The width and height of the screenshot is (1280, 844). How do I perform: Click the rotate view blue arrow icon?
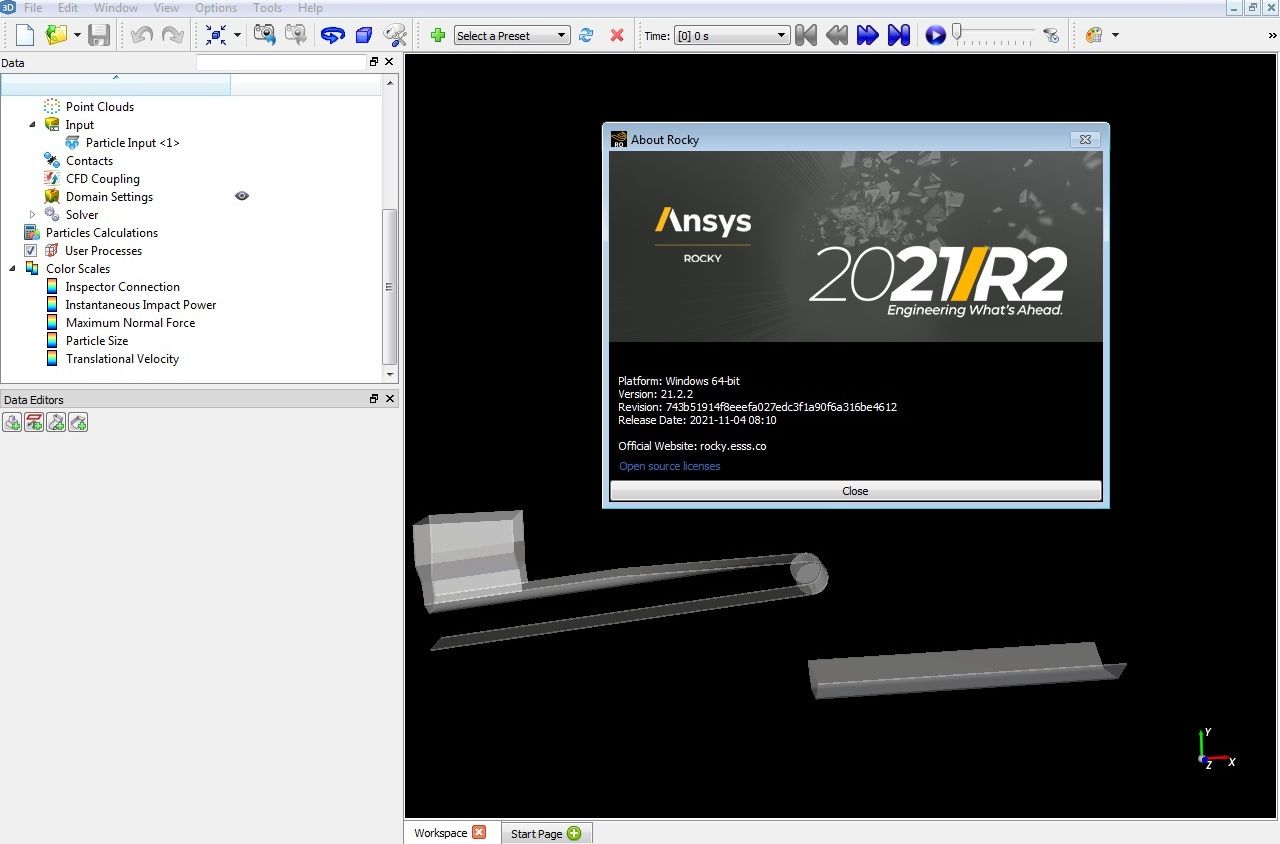pyautogui.click(x=332, y=34)
